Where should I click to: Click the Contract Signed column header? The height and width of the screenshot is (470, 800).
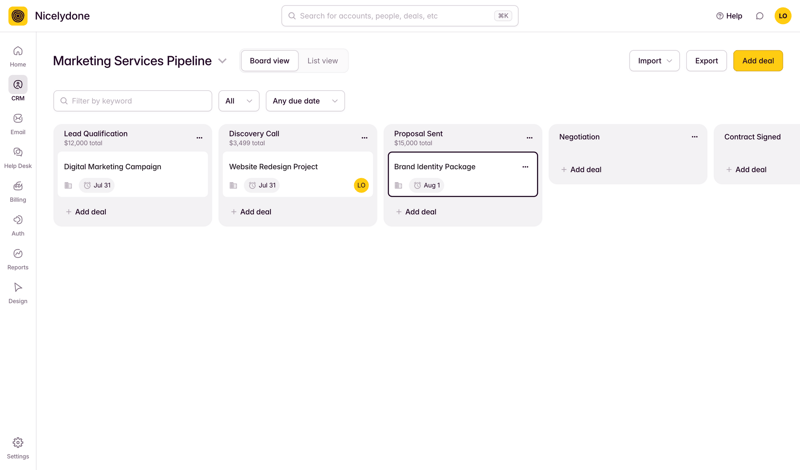coord(753,137)
